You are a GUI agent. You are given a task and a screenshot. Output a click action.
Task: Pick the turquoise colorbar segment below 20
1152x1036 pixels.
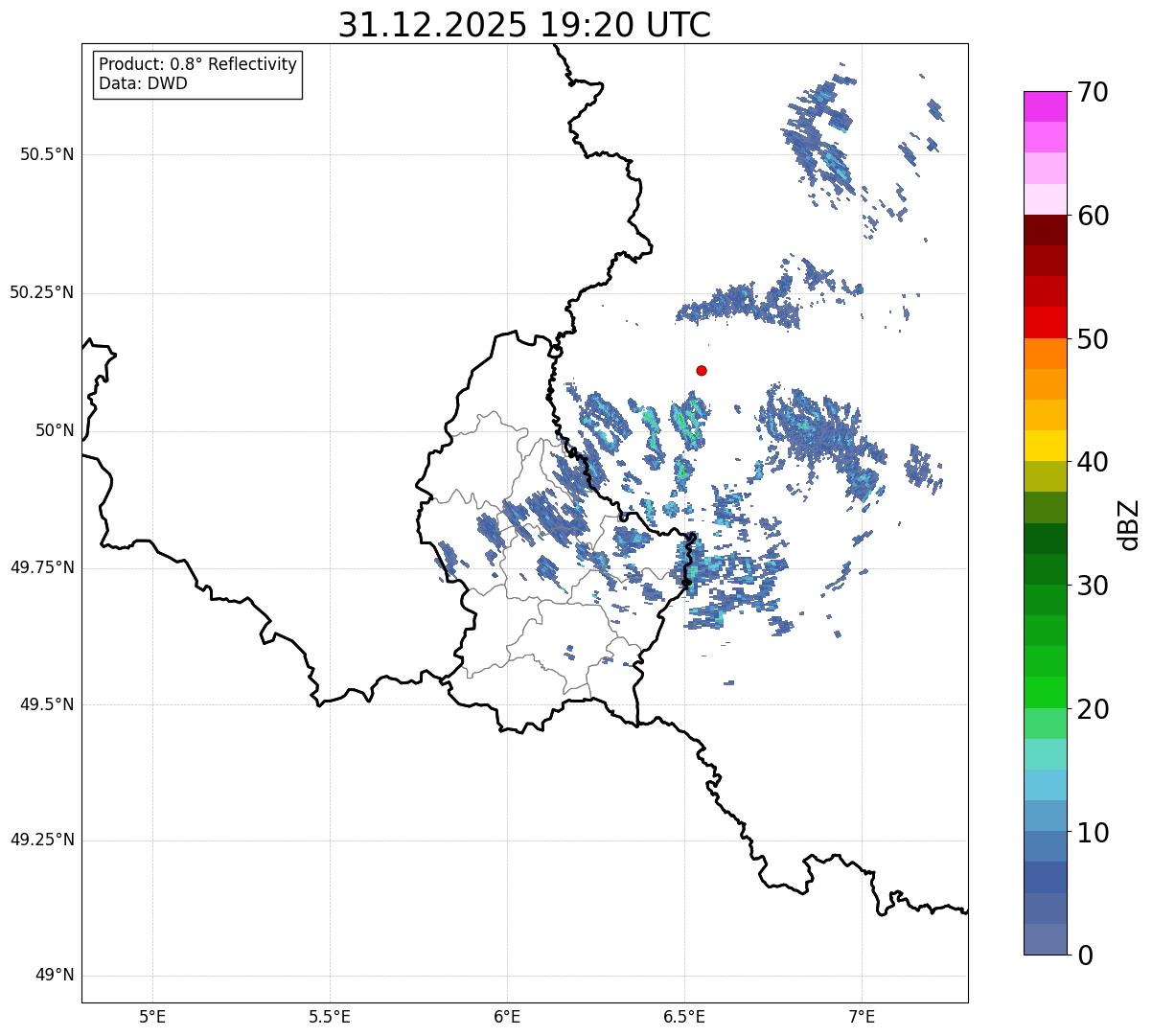[1046, 754]
